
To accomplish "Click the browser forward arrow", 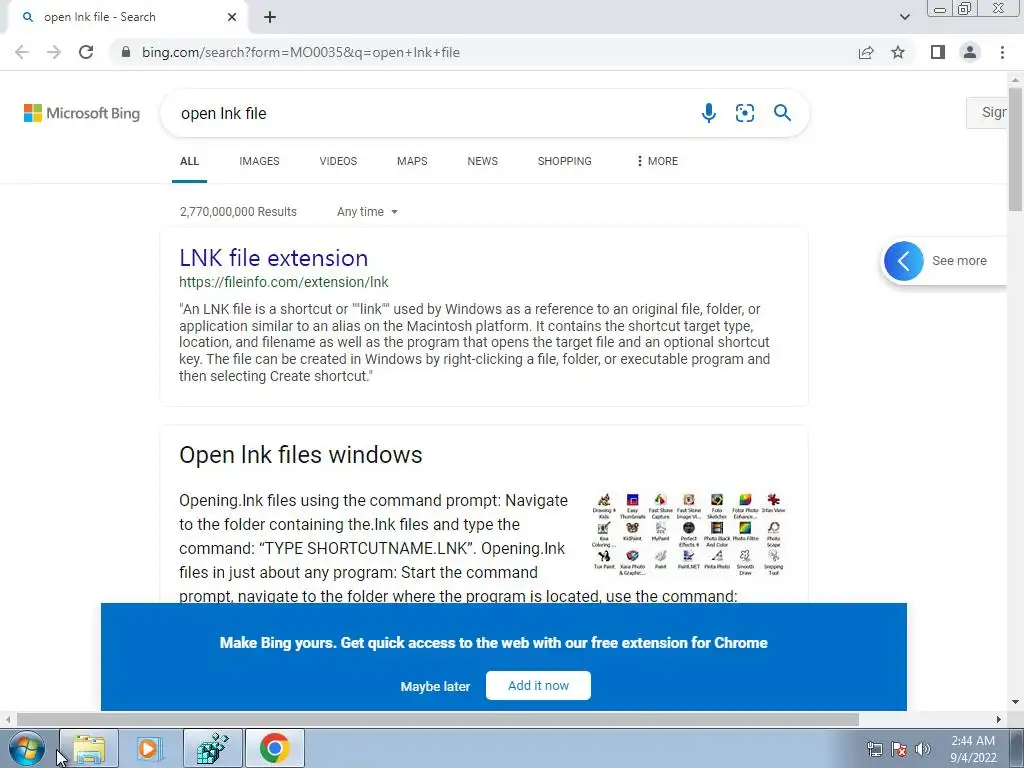I will pos(54,52).
